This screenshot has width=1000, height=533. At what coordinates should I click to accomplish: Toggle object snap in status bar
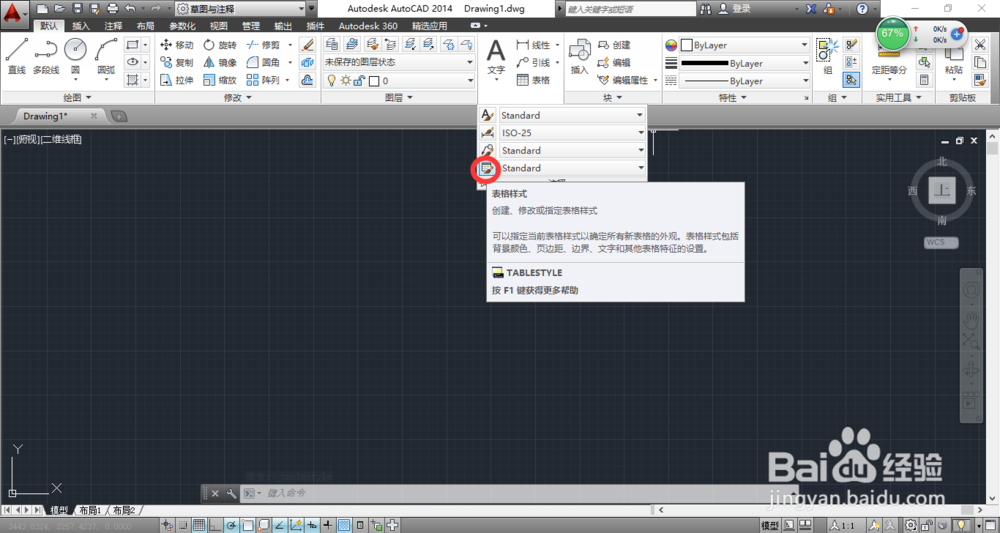[x=247, y=525]
